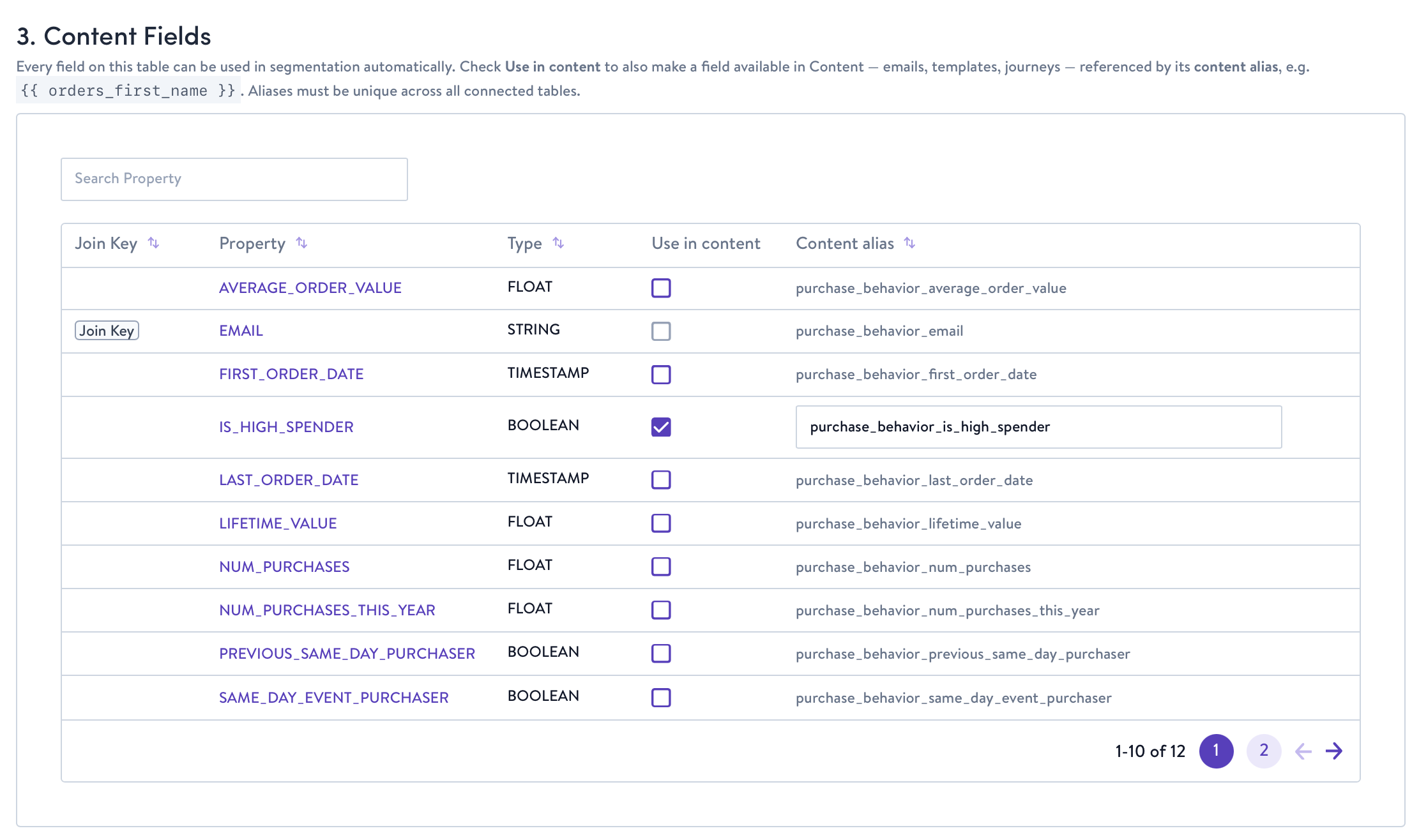This screenshot has width=1419, height=840.
Task: Jump to page 2 of fields
Action: tap(1263, 751)
